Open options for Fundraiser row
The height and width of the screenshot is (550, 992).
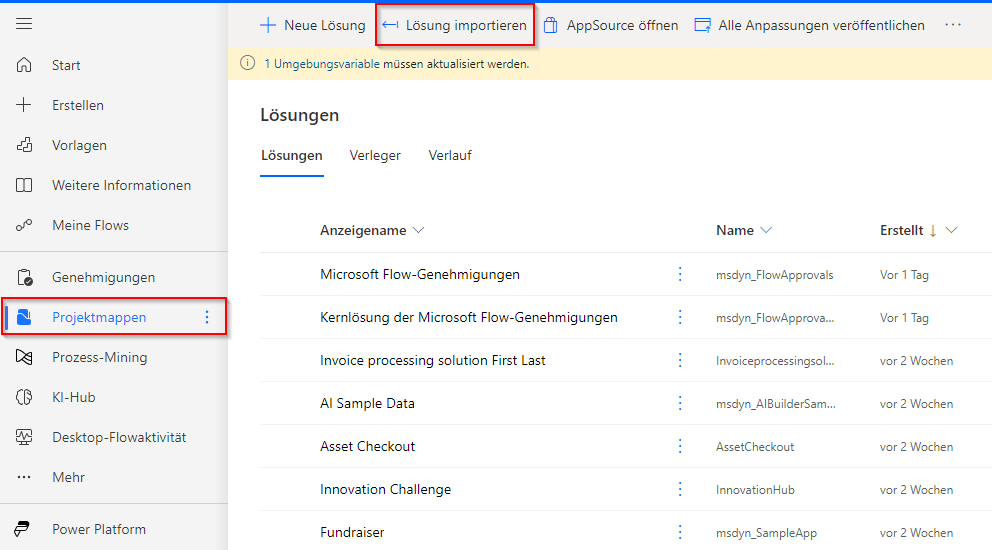(x=680, y=532)
